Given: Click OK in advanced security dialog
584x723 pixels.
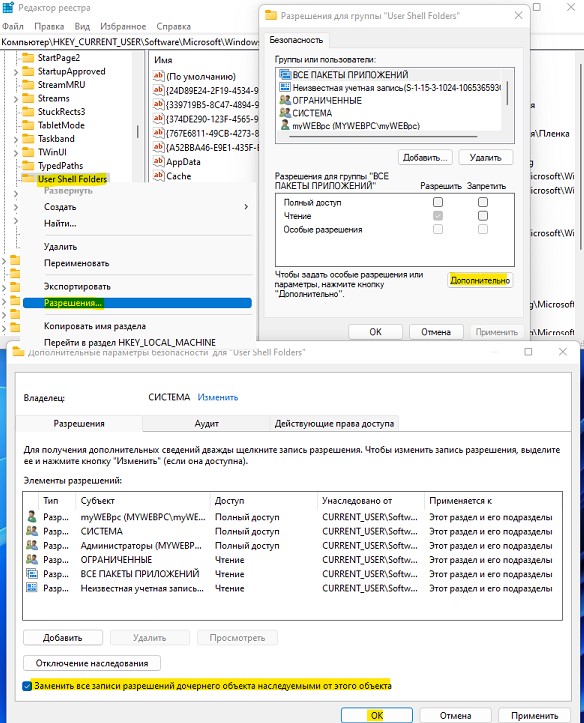Looking at the screenshot, I should click(x=377, y=715).
